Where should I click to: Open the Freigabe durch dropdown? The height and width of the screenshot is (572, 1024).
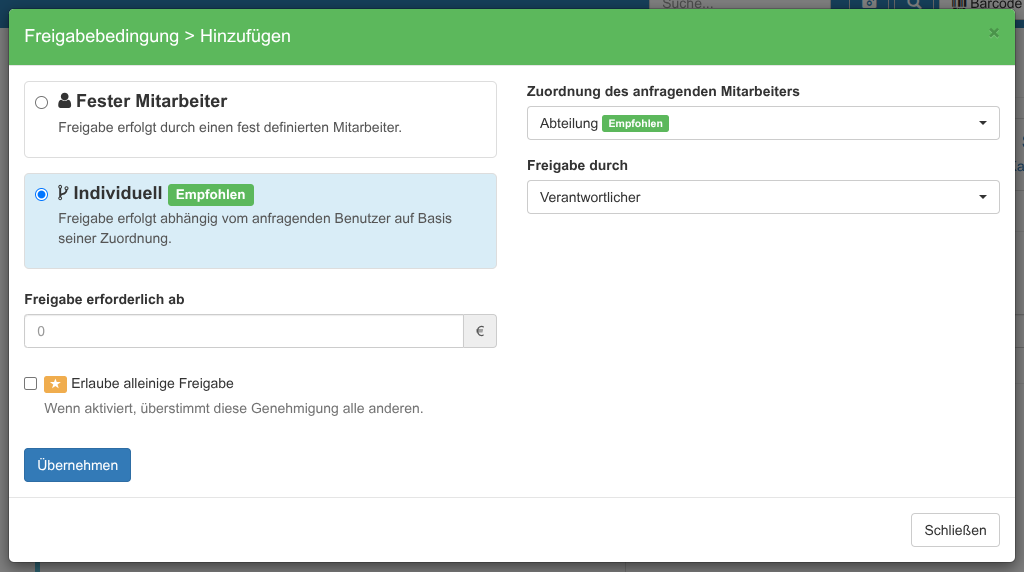point(762,197)
